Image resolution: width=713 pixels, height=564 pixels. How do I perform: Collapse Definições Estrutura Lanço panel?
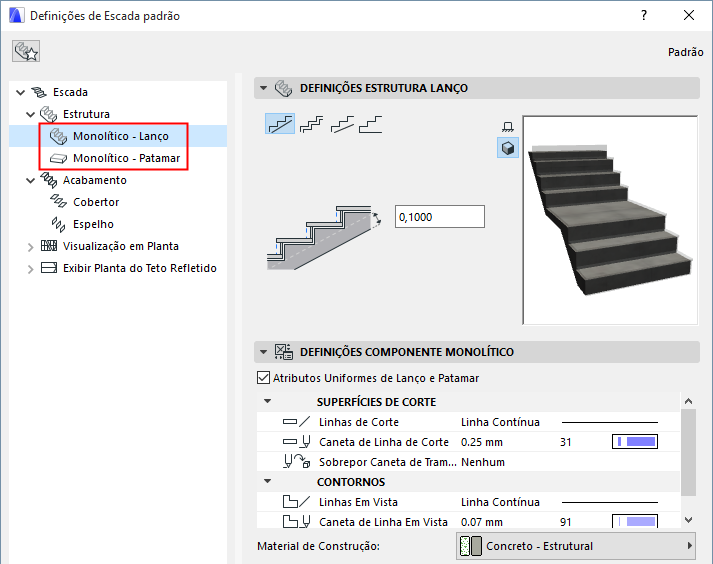[263, 88]
